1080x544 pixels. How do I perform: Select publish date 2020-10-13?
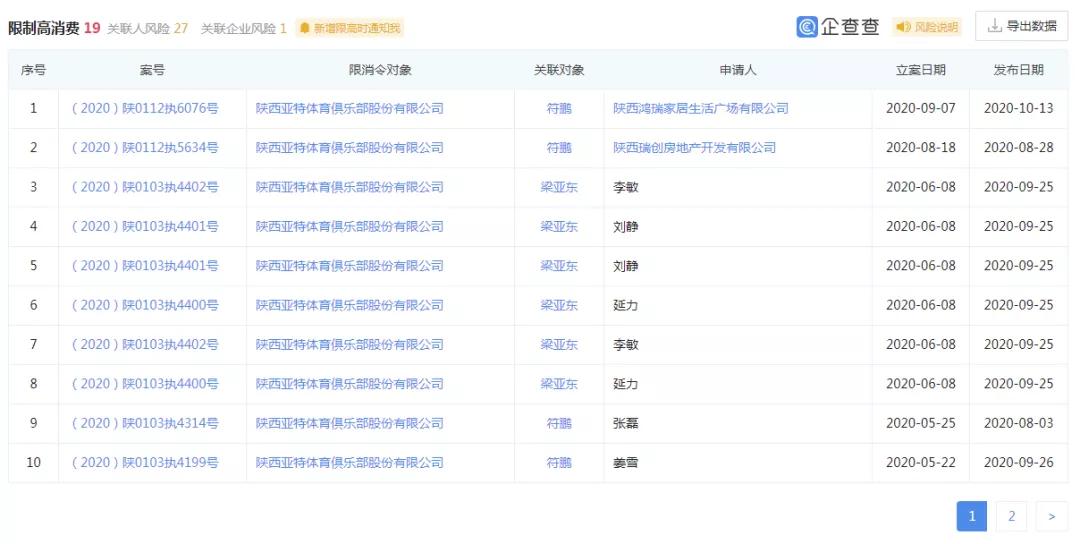click(x=1019, y=108)
